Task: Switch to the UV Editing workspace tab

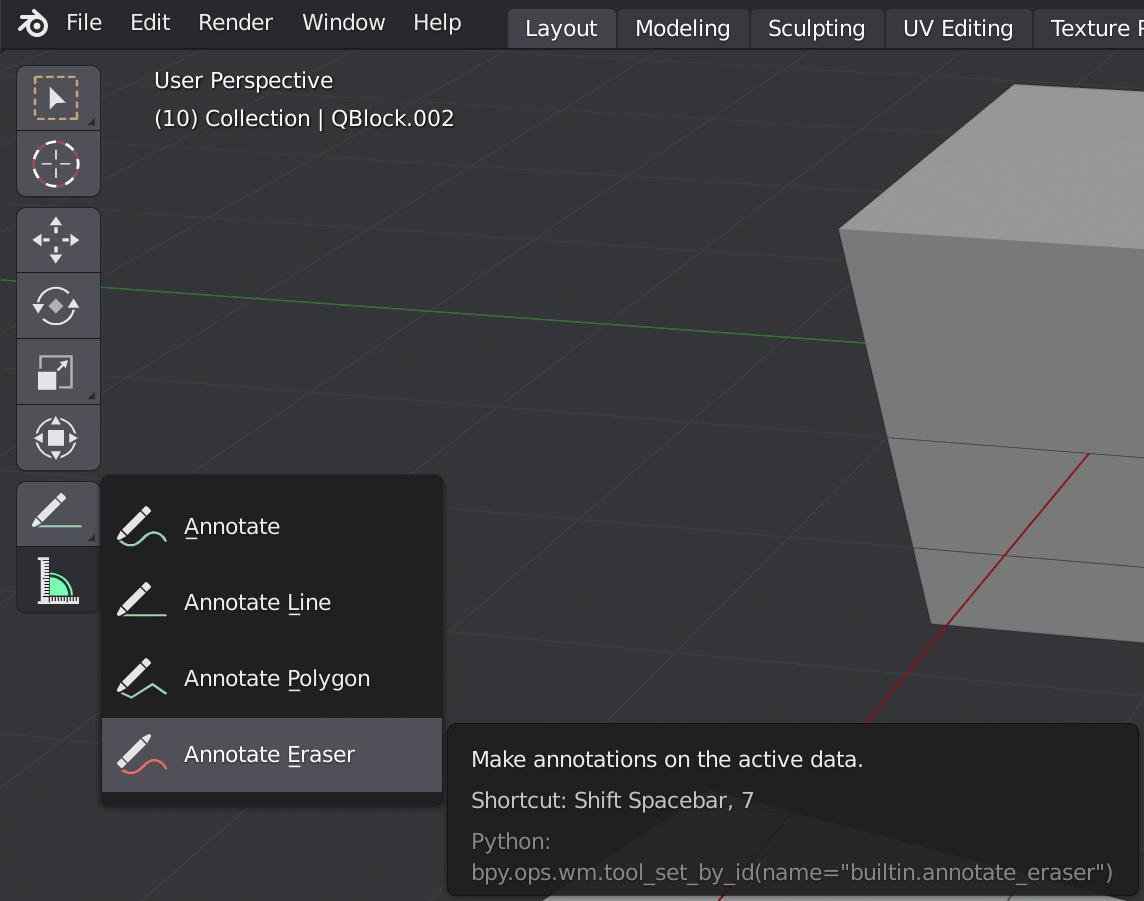Action: point(957,28)
